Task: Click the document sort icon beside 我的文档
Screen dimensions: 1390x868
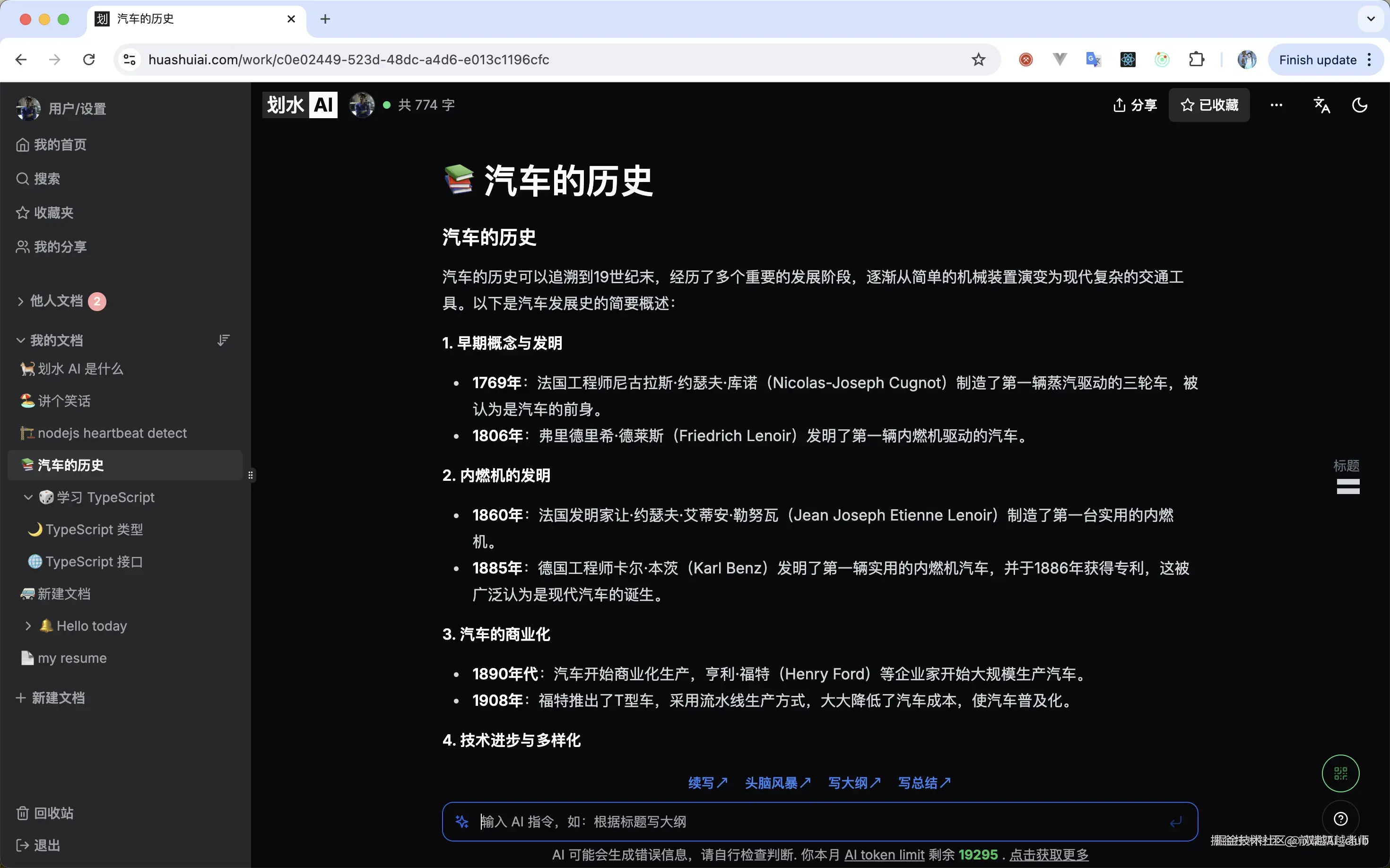Action: pos(223,340)
